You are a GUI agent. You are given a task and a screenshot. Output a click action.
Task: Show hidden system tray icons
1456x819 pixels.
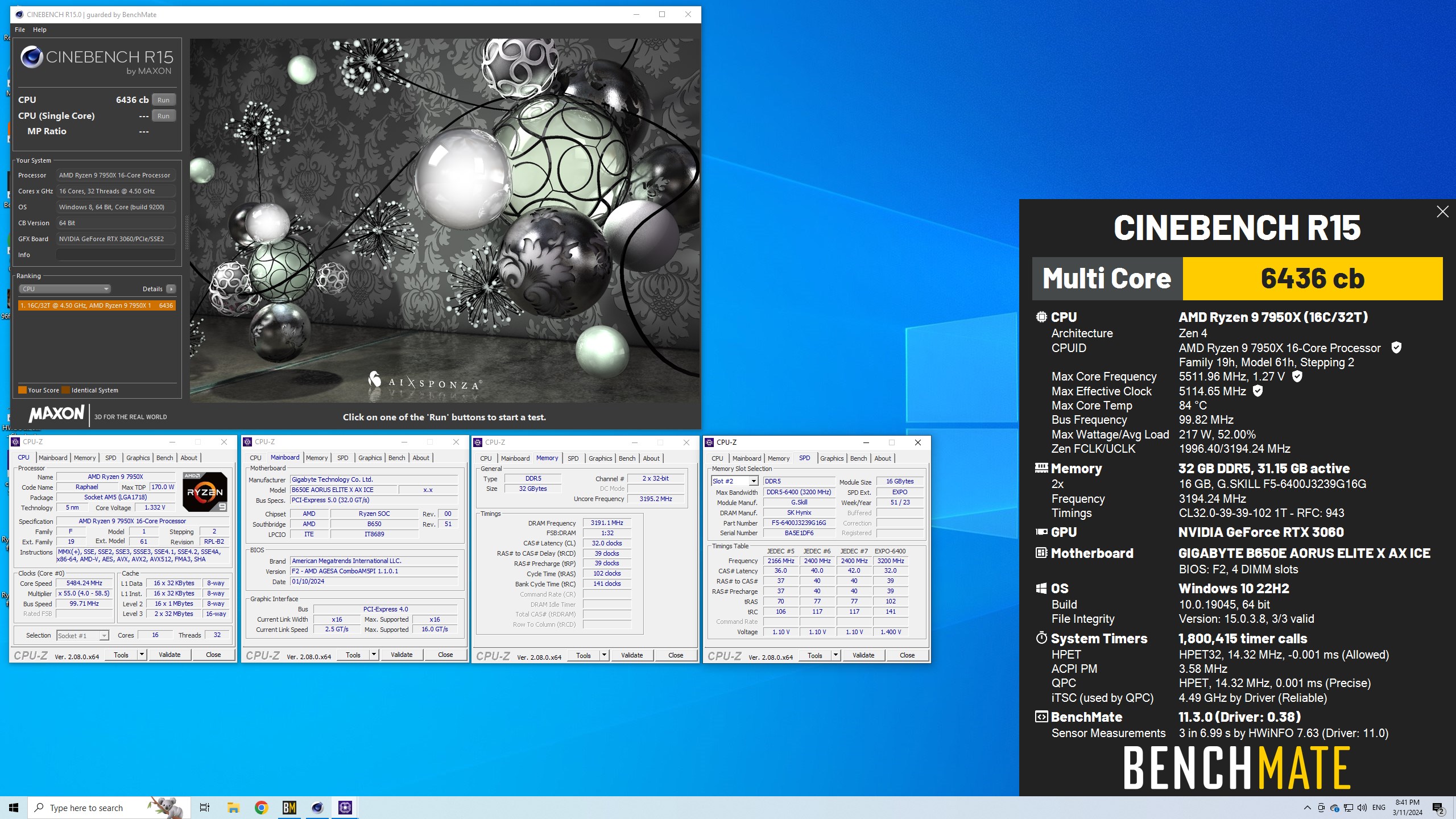click(x=1307, y=808)
